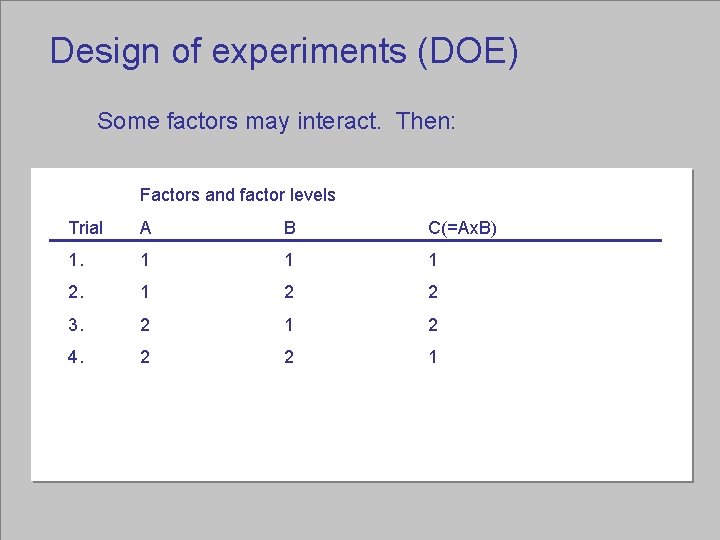Select trial '3.' row label
The width and height of the screenshot is (720, 540).
pyautogui.click(x=77, y=325)
